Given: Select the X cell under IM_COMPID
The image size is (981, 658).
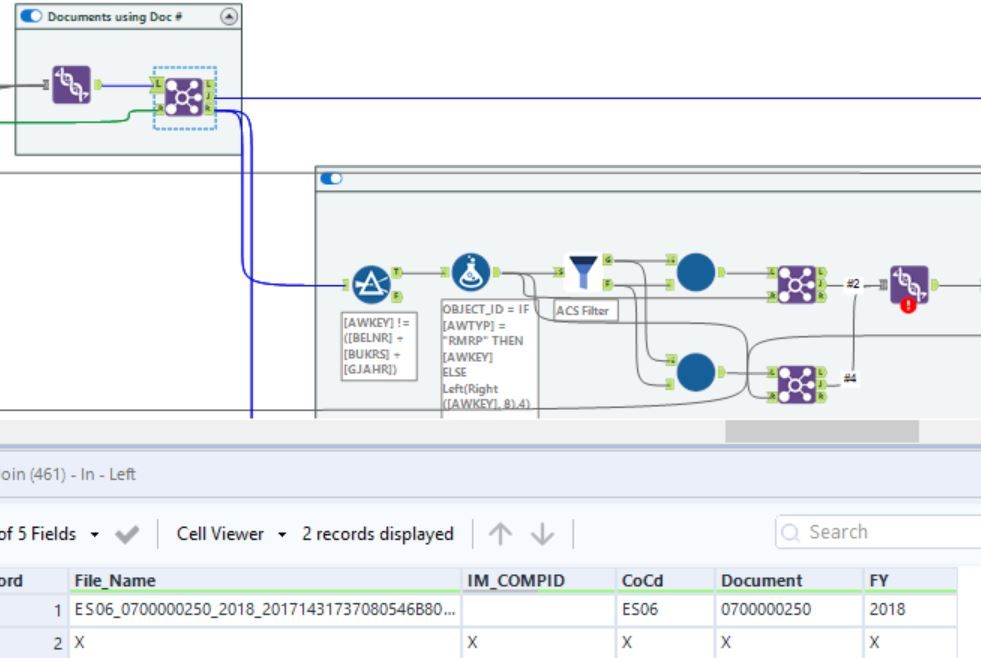Looking at the screenshot, I should 539,643.
